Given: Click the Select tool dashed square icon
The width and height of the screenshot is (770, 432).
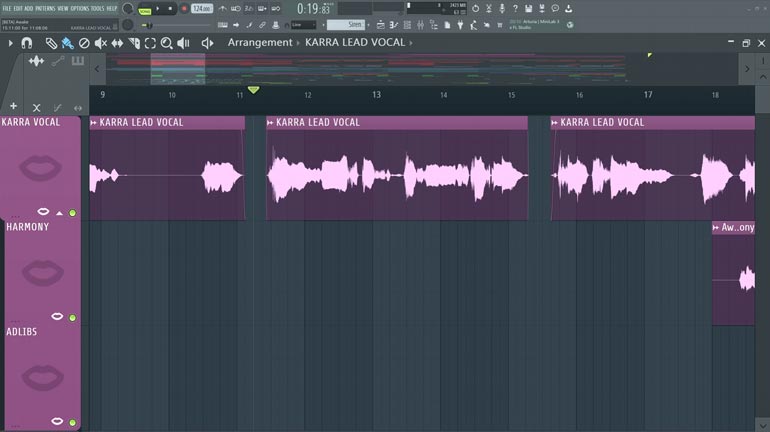Looking at the screenshot, I should tap(149, 43).
